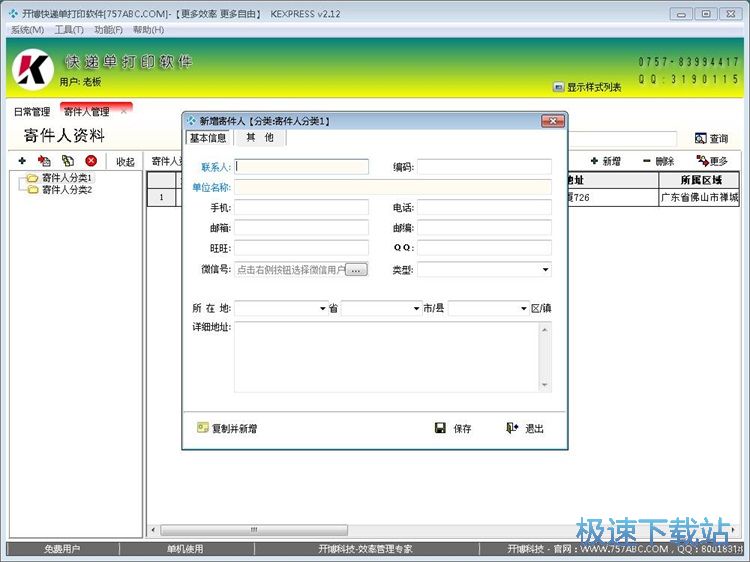
Task: Open the 区/镇 district dropdown
Action: (x=524, y=309)
